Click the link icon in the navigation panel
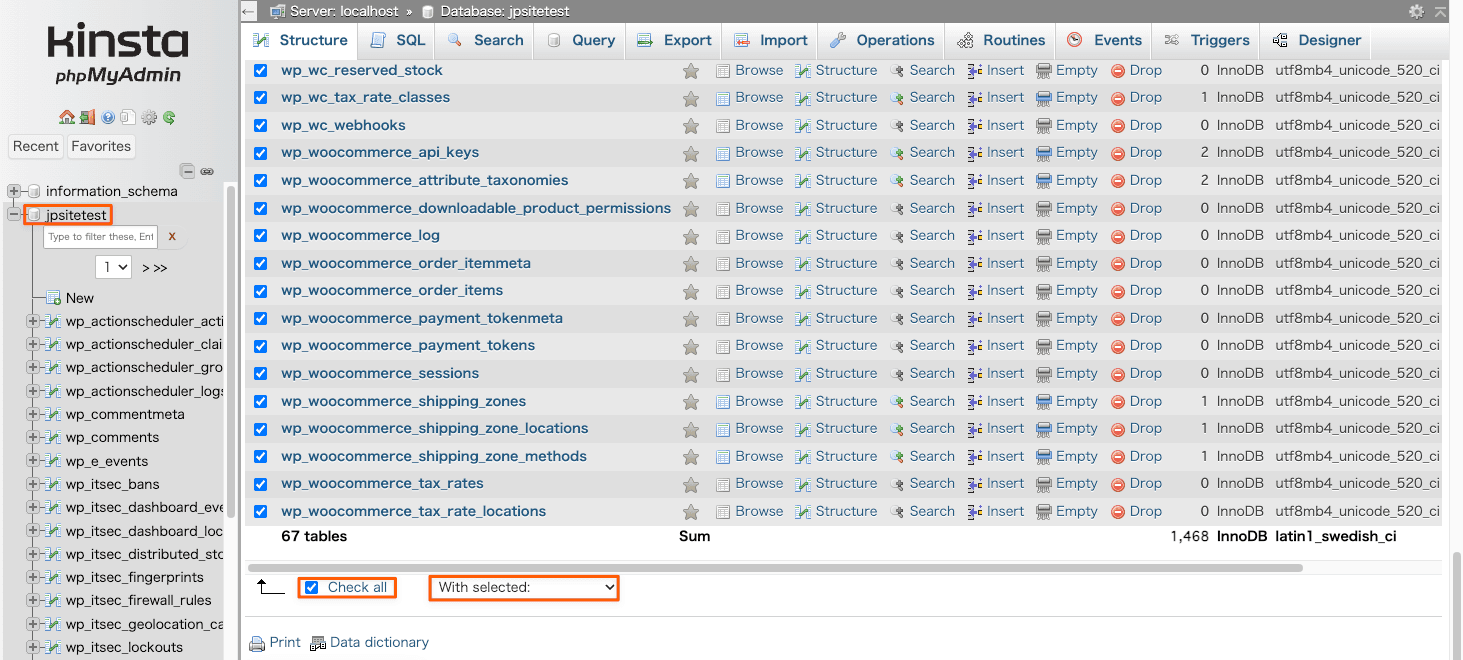The width and height of the screenshot is (1463, 660). [207, 171]
